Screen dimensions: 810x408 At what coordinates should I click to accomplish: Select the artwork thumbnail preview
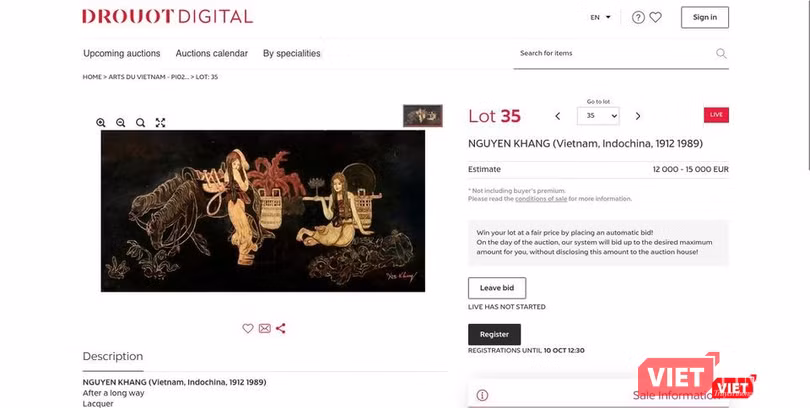click(423, 116)
